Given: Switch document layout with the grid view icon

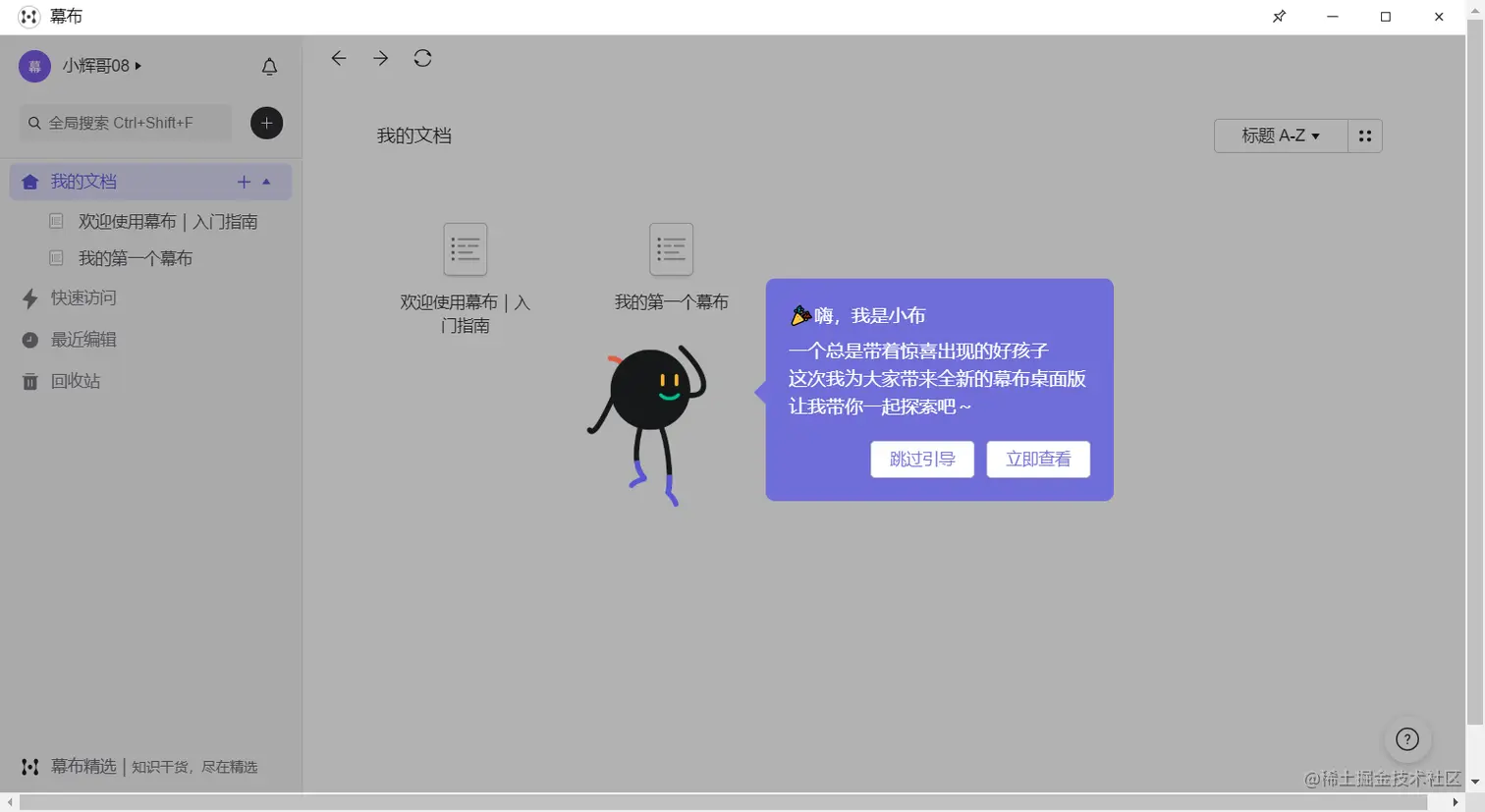Looking at the screenshot, I should click(x=1364, y=135).
